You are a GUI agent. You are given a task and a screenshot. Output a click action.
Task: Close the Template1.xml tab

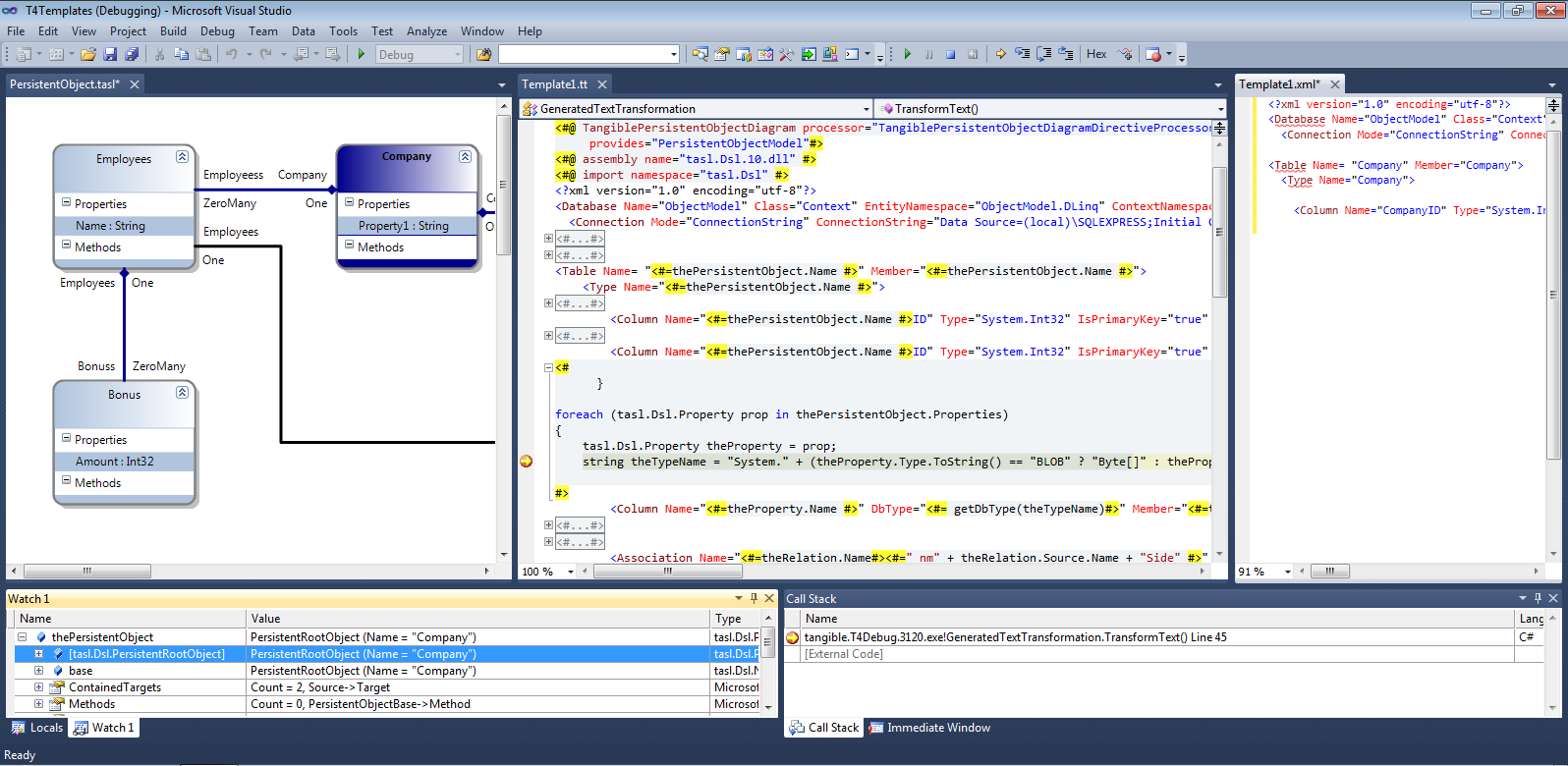[x=1335, y=84]
